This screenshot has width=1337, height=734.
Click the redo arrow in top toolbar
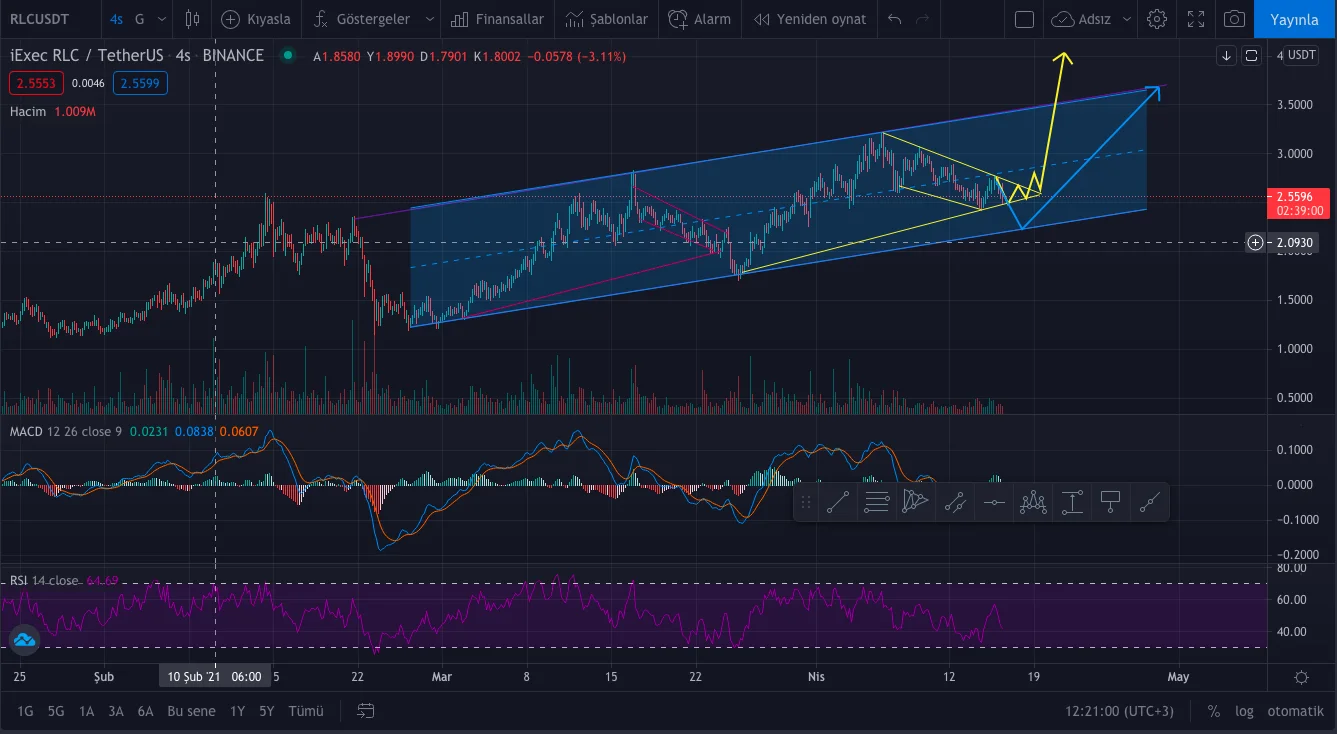tap(922, 19)
